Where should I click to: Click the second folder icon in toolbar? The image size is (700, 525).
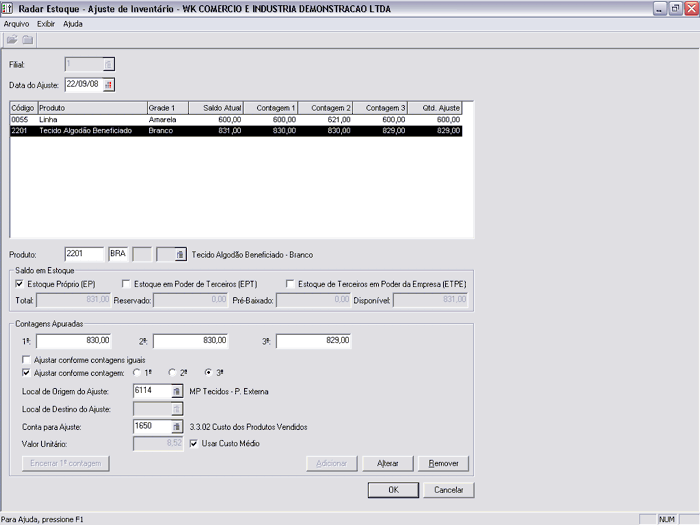[x=28, y=40]
